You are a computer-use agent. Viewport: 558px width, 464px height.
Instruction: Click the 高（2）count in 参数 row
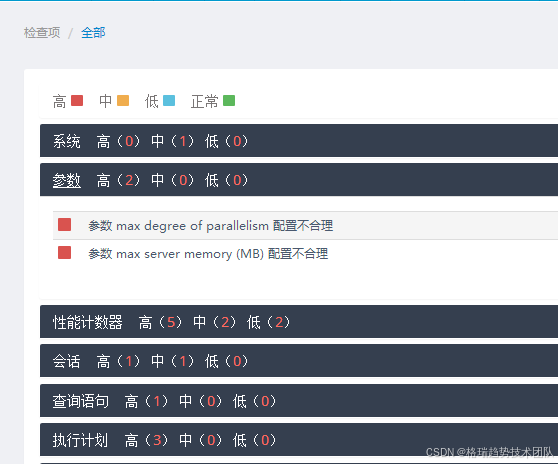(119, 180)
